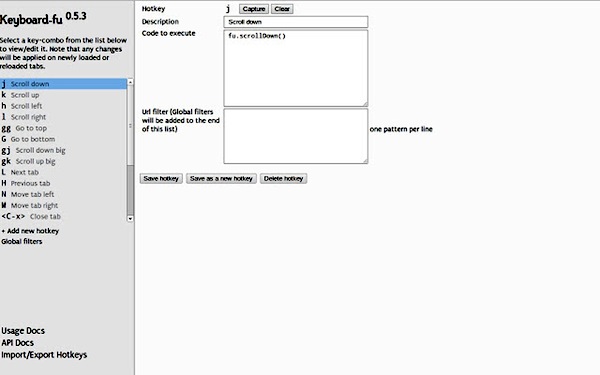
Task: Click the resize grip of Url filter textarea
Action: (365, 161)
